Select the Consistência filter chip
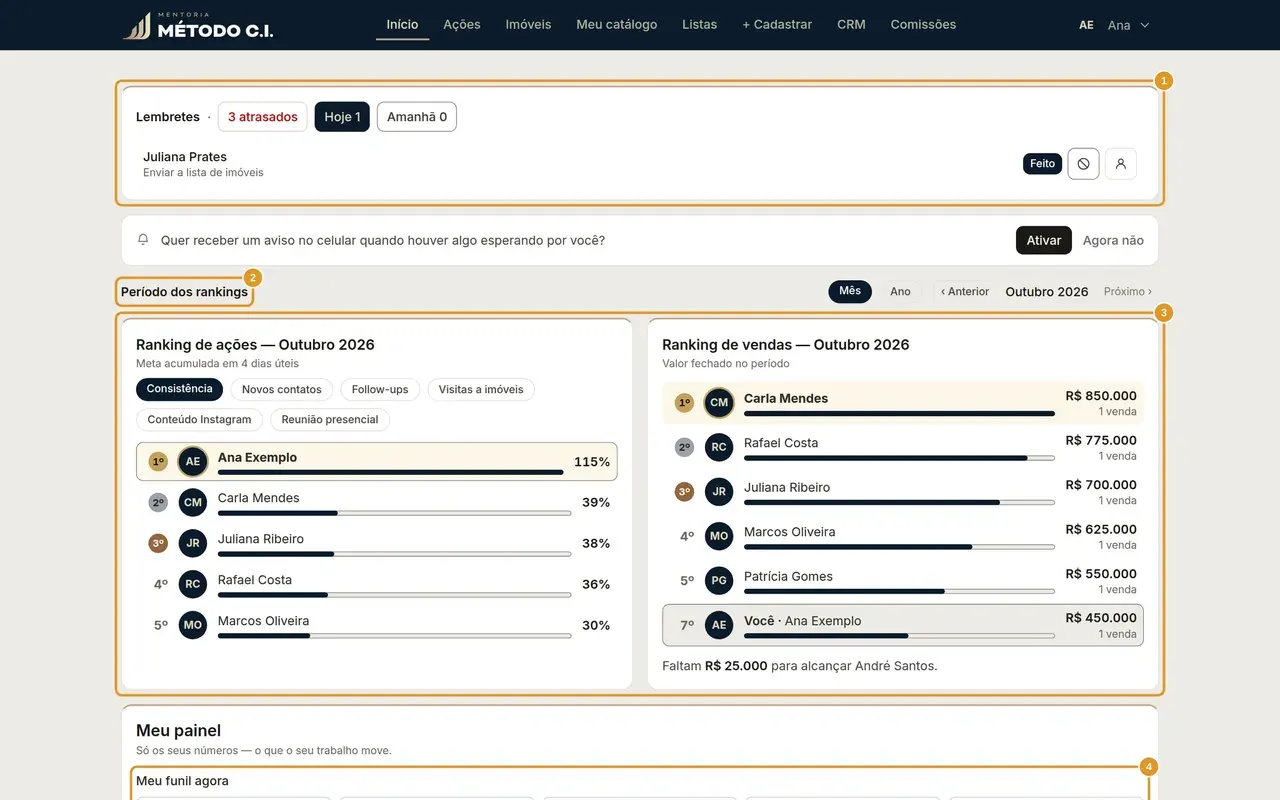The height and width of the screenshot is (800, 1280). 180,389
